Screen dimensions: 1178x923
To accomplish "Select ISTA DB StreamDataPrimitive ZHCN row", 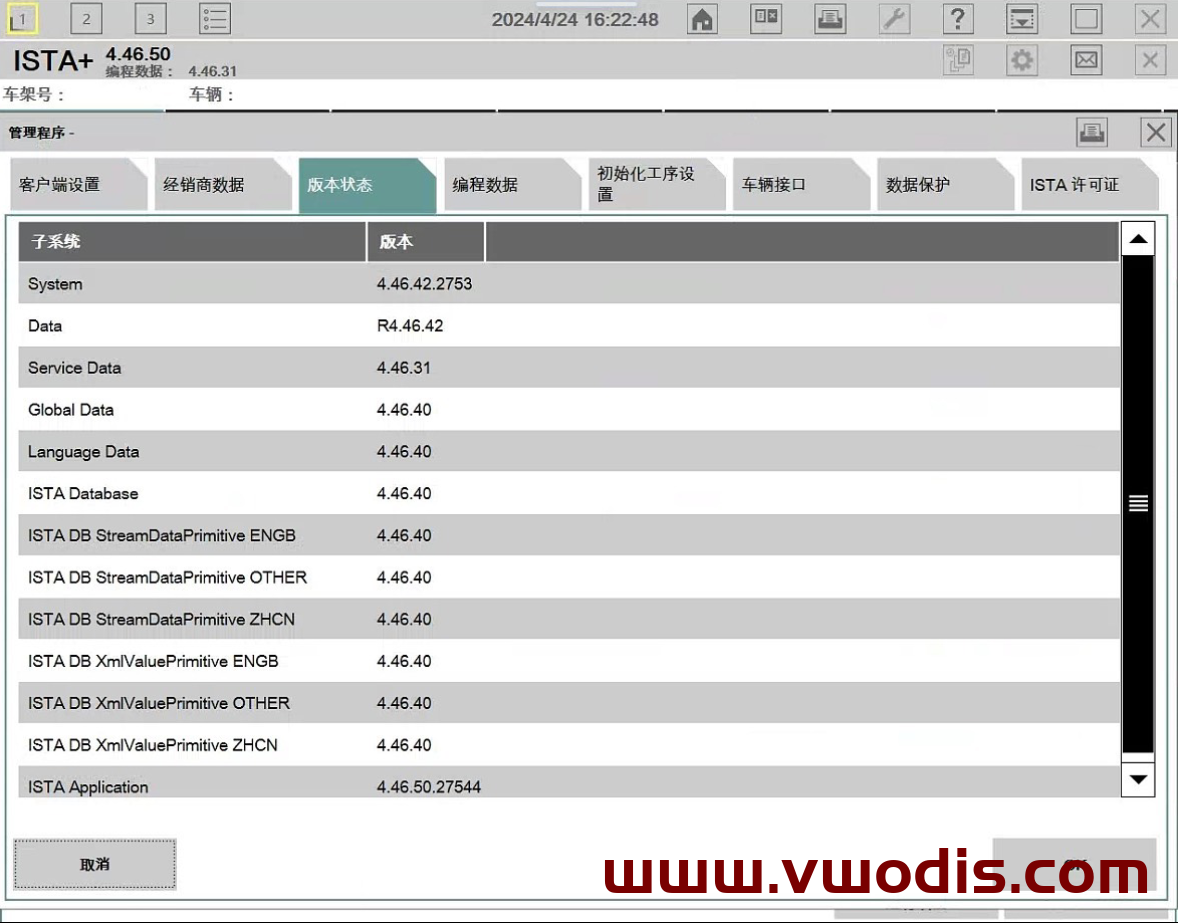I will pos(569,620).
